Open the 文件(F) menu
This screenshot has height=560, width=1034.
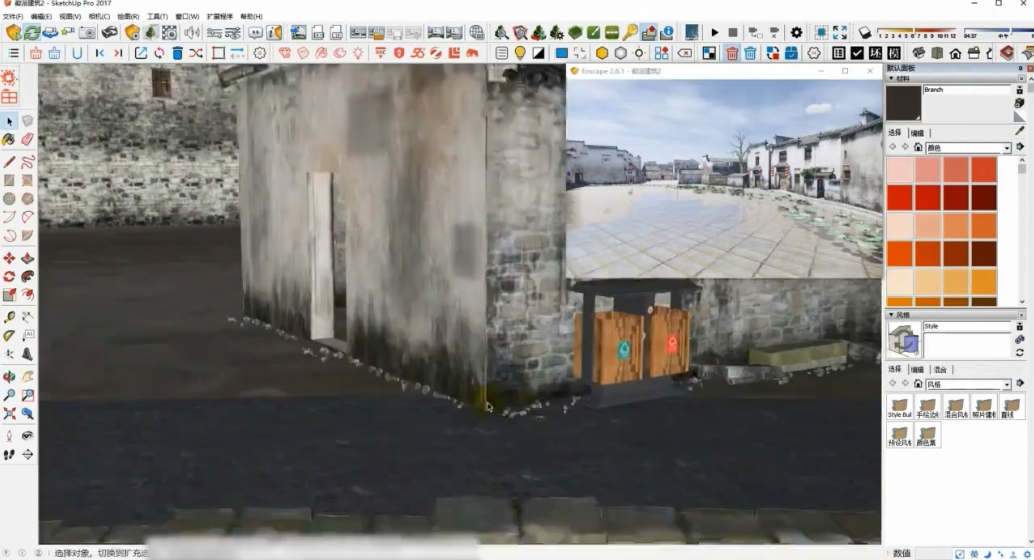click(x=13, y=16)
